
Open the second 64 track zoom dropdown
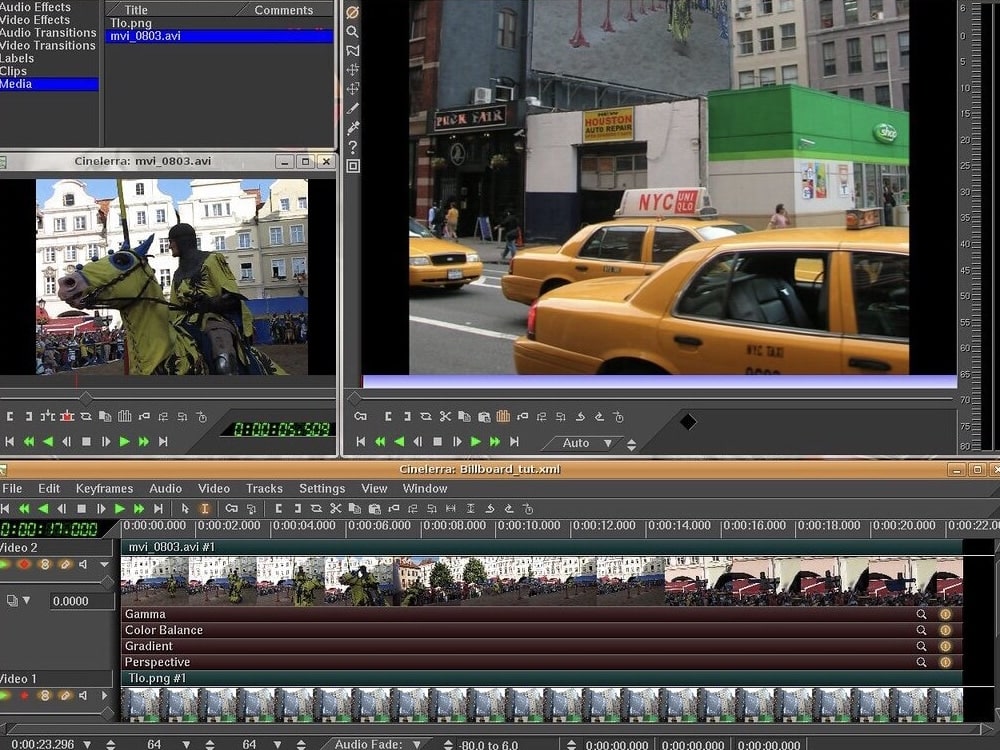(x=277, y=744)
